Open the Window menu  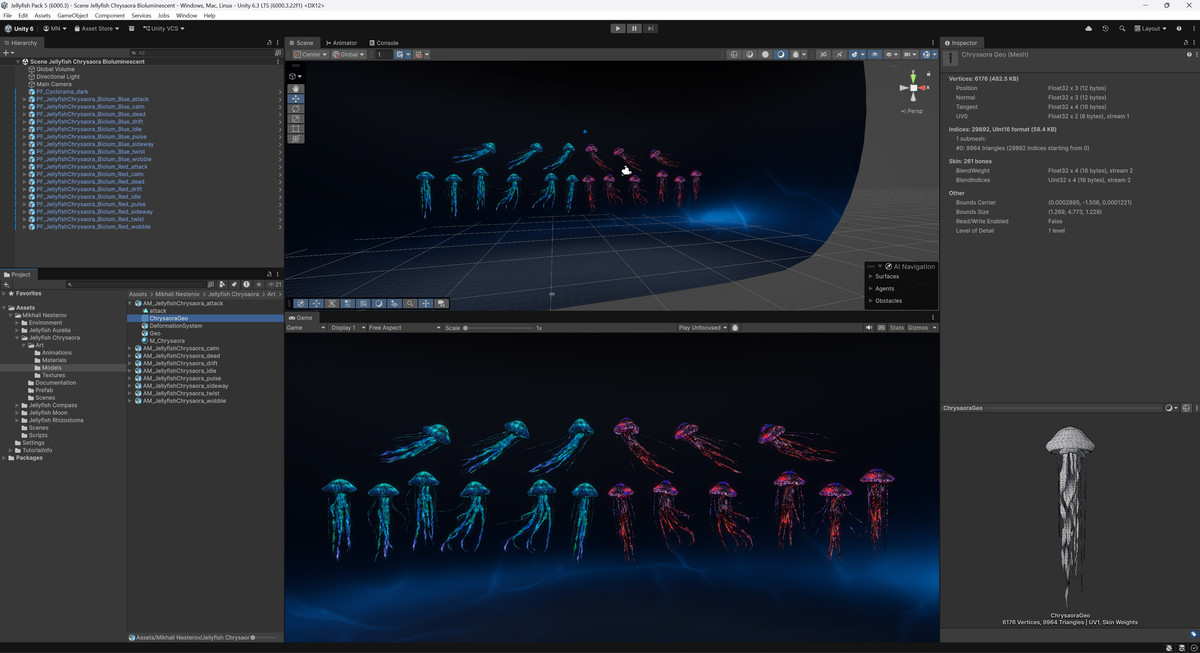pos(186,16)
